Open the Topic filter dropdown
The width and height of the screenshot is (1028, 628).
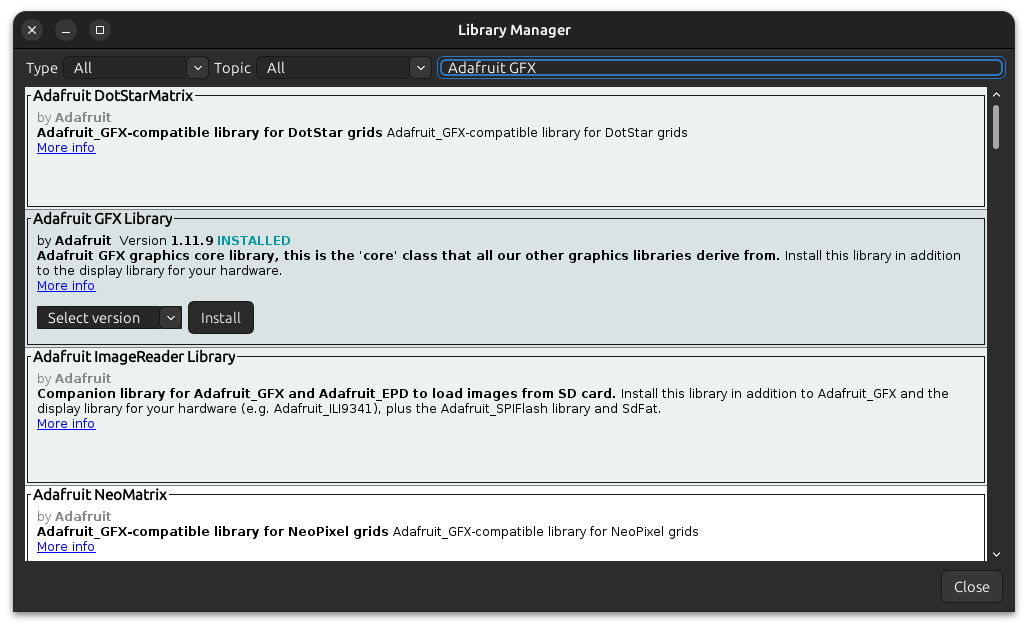click(x=344, y=68)
